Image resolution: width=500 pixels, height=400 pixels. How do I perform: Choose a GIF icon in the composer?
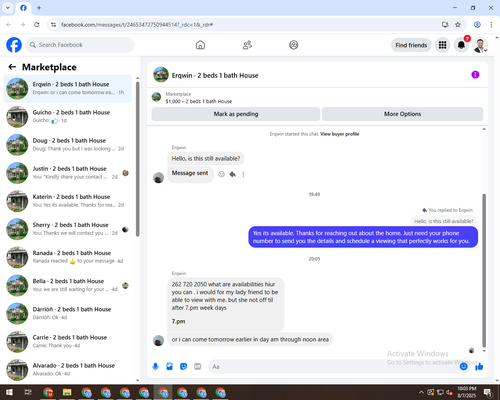pyautogui.click(x=197, y=367)
